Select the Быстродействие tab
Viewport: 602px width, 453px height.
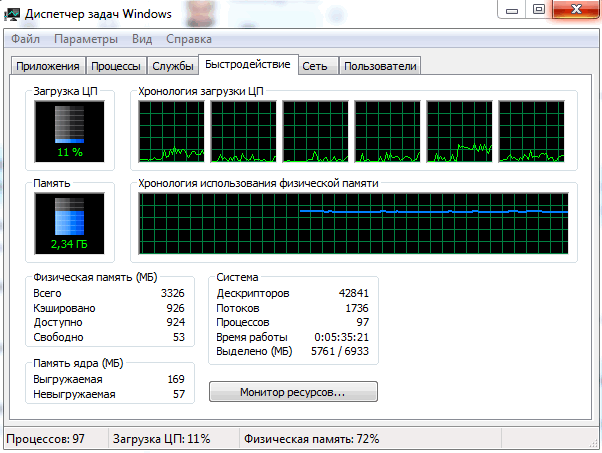[x=248, y=64]
